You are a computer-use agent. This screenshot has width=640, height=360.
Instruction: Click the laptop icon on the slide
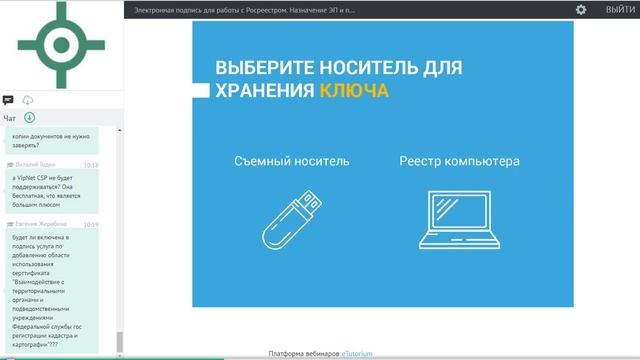pos(459,220)
